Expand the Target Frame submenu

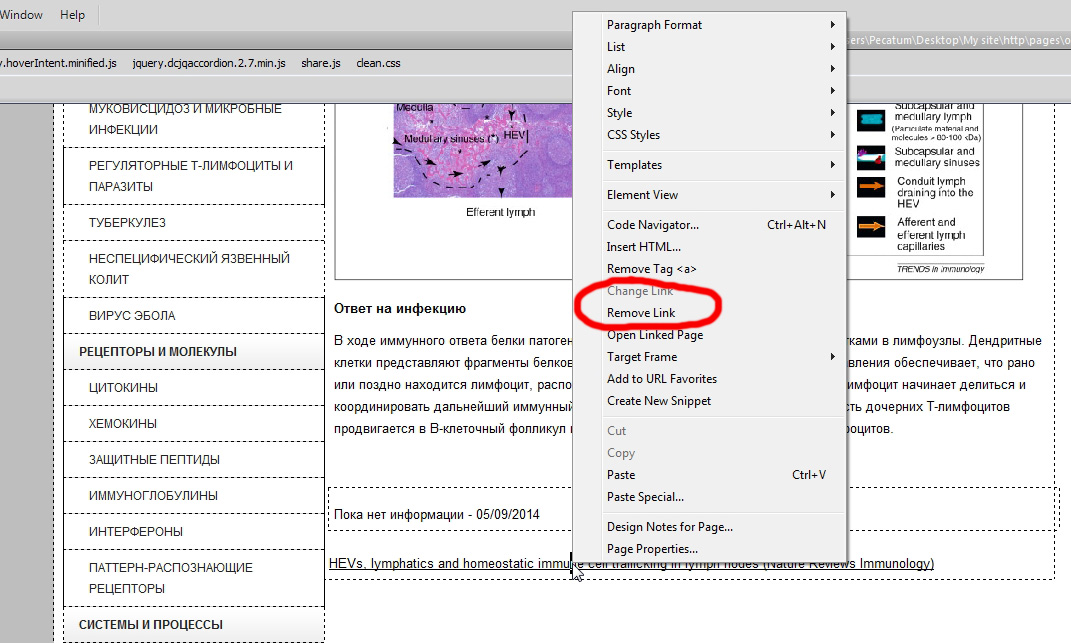pos(641,357)
